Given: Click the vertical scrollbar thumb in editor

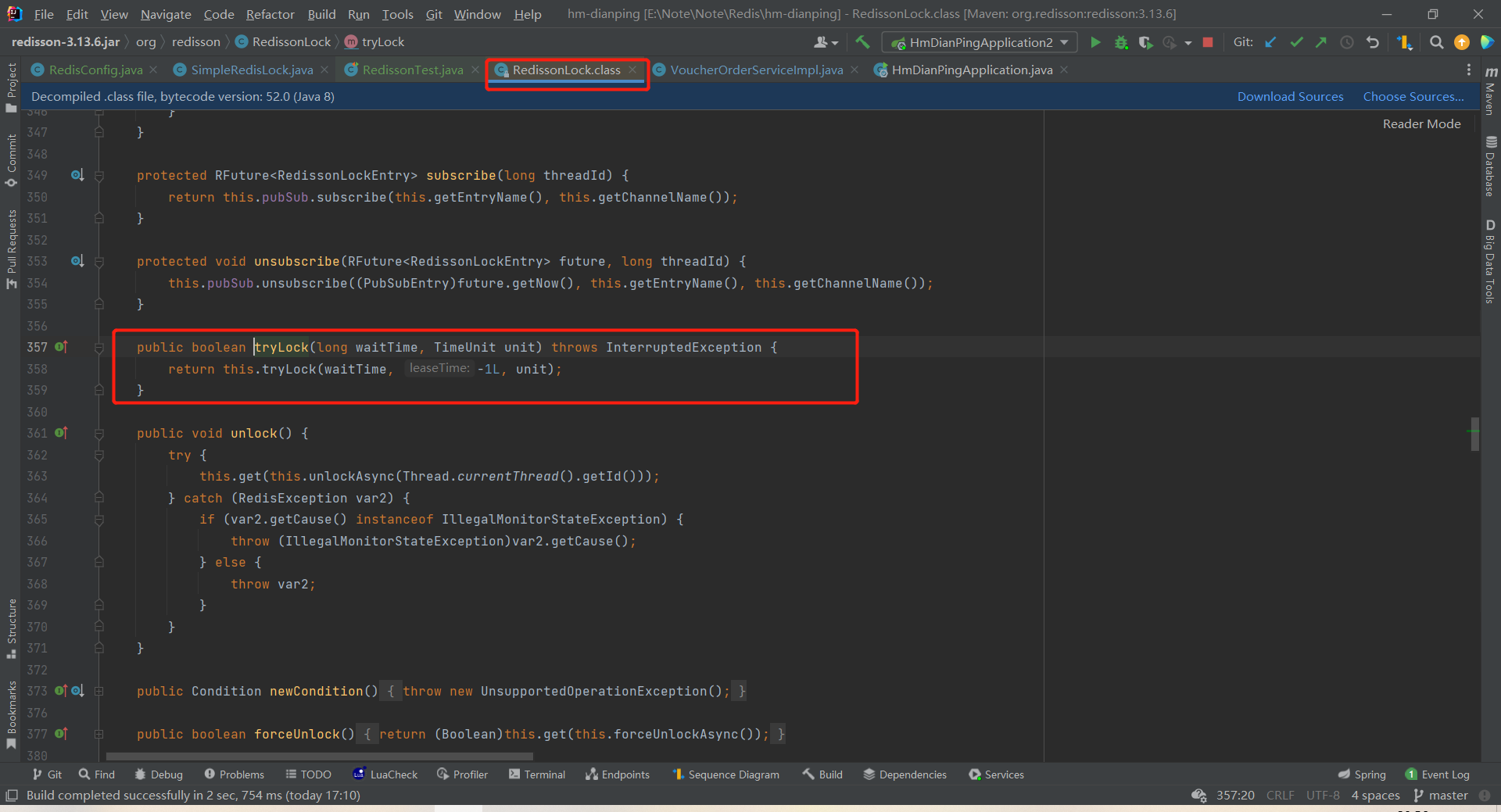Looking at the screenshot, I should pyautogui.click(x=1474, y=434).
